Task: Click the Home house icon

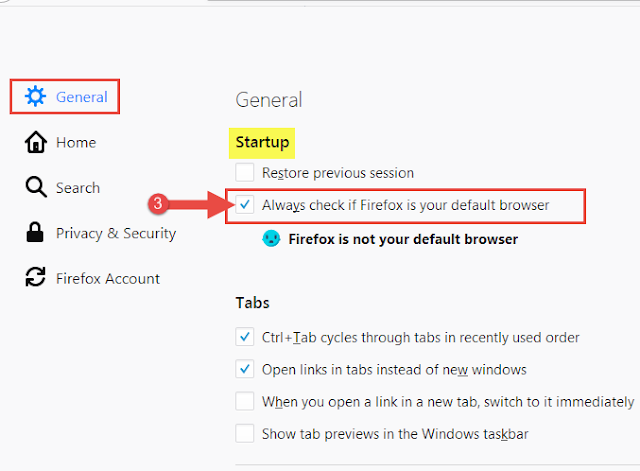Action: [36, 142]
